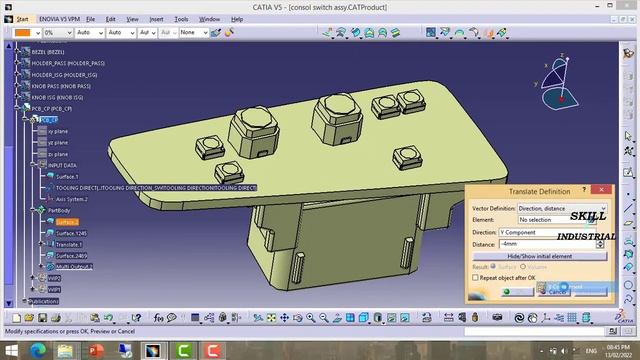Expand the BEZEL tree node
Image resolution: width=640 pixels, height=360 pixels.
pyautogui.click(x=17, y=52)
